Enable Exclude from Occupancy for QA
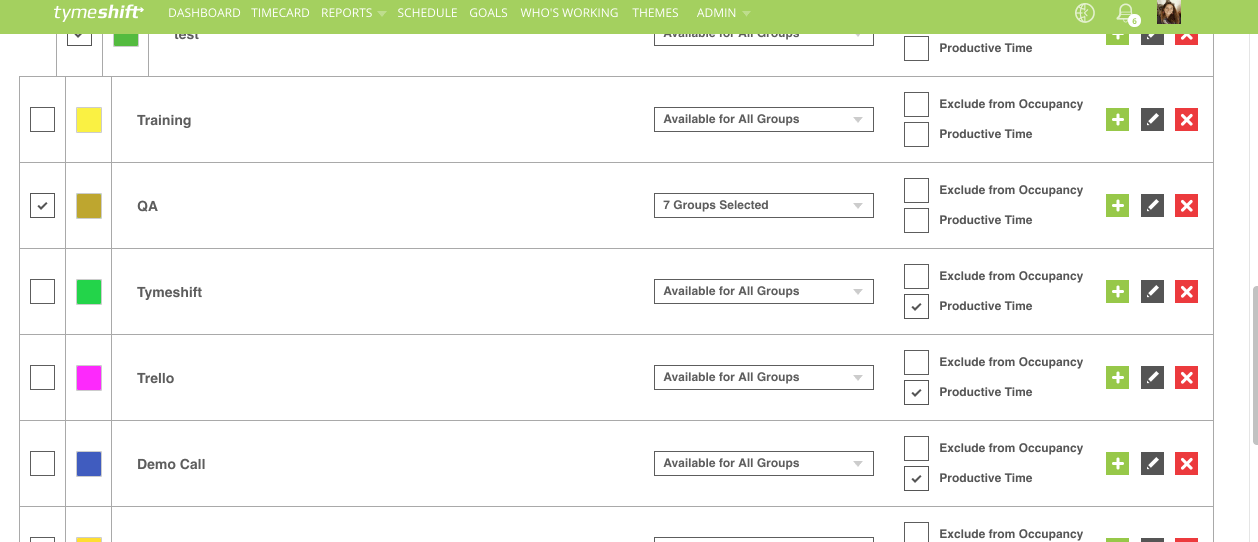Viewport: 1258px width, 542px height. click(x=916, y=190)
